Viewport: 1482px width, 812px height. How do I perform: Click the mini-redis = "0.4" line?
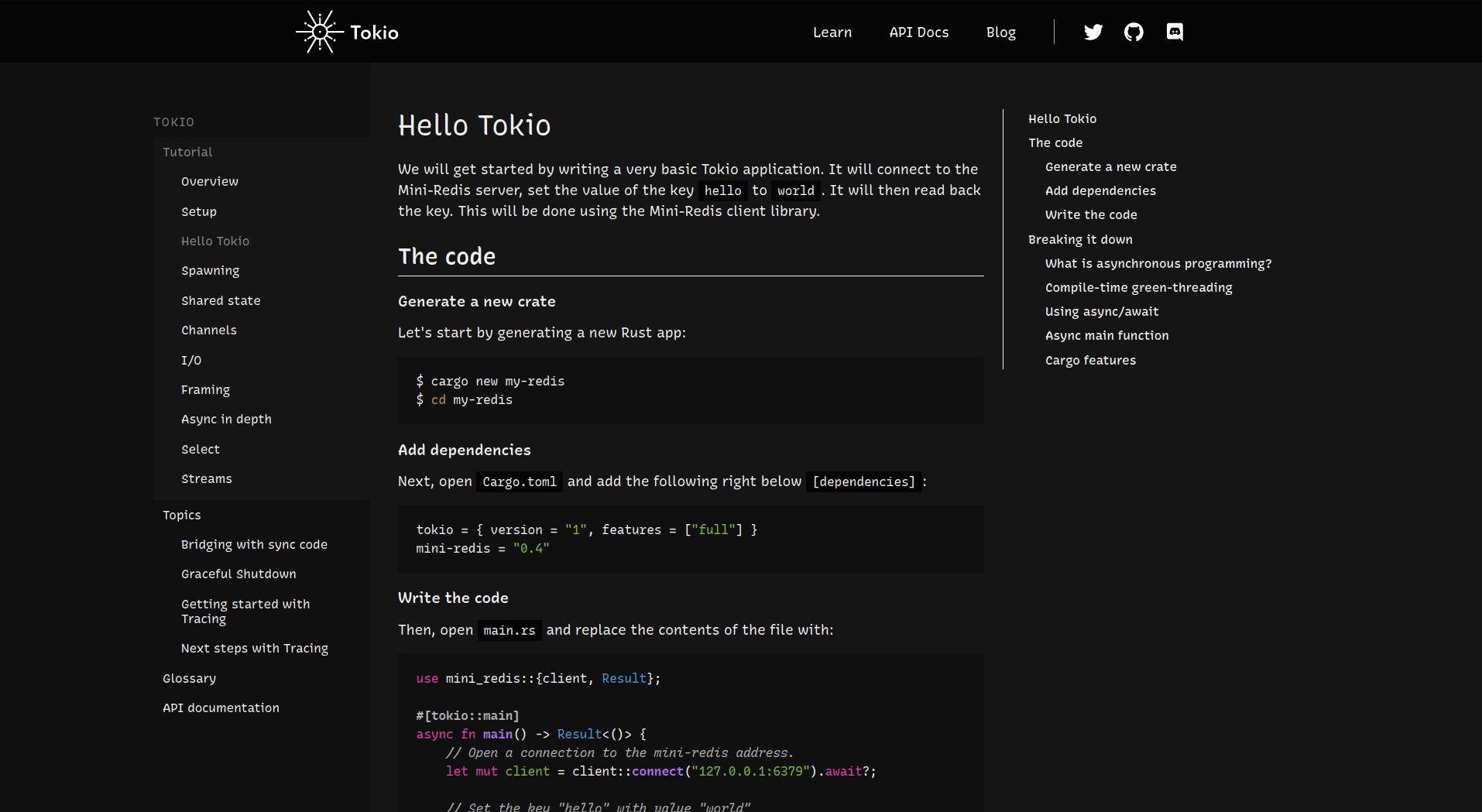tap(482, 548)
